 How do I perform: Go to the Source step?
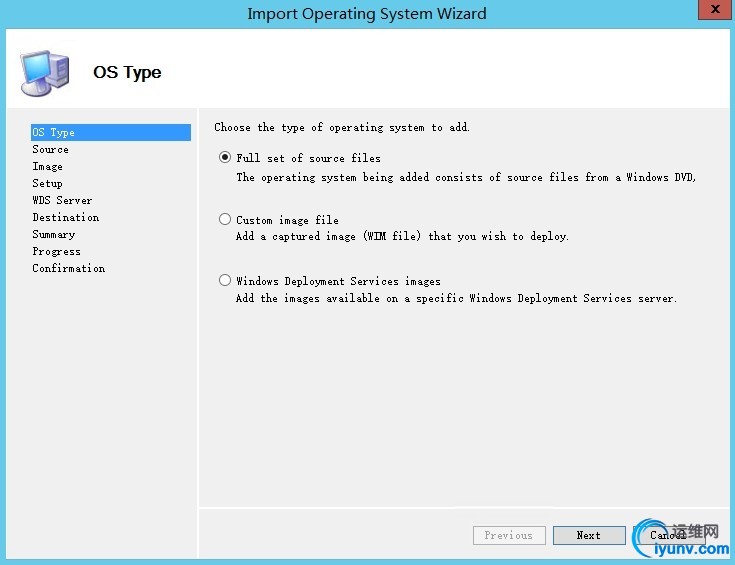click(51, 150)
